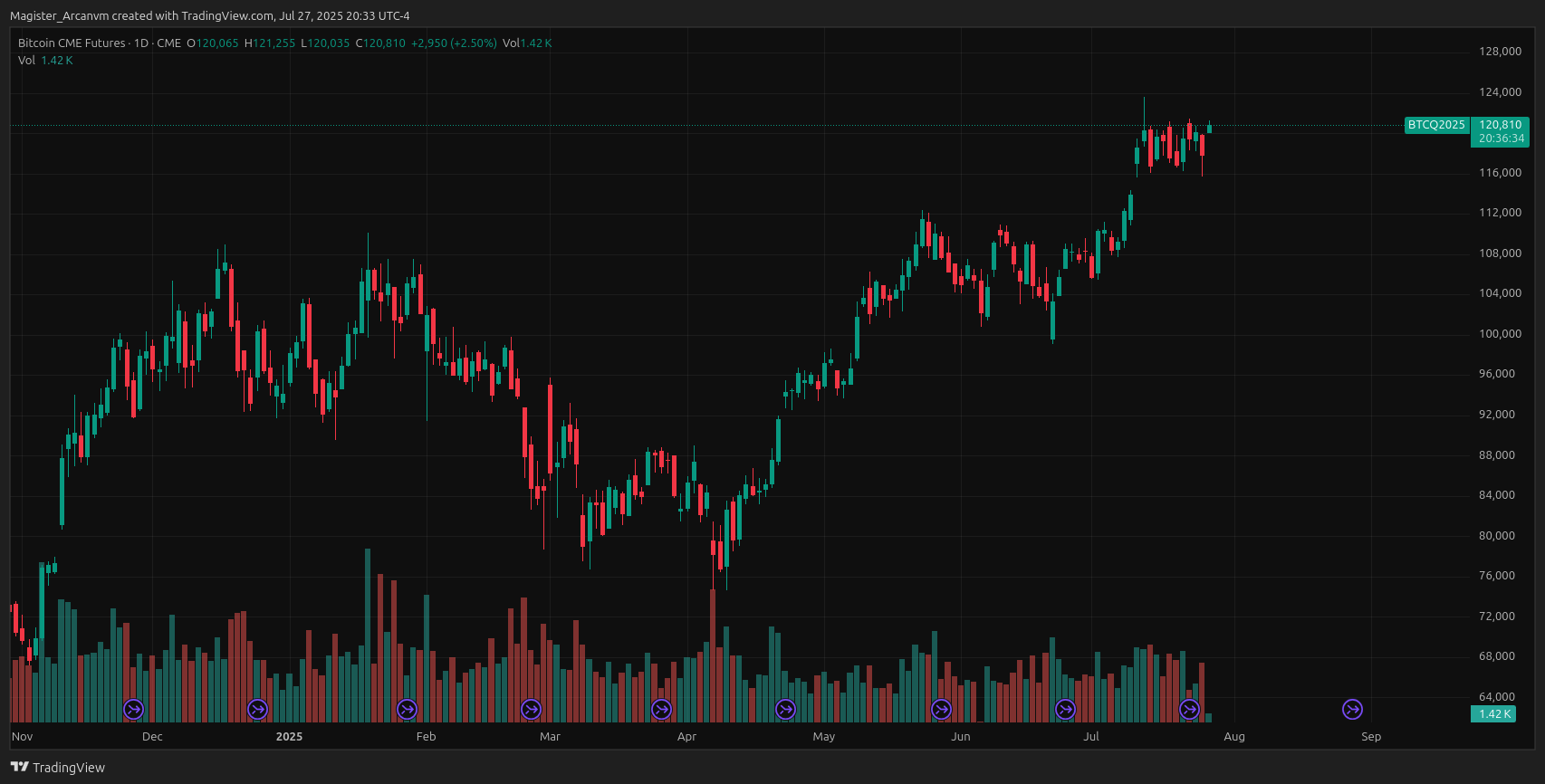Click the high value H121,255
The image size is (1545, 784).
[x=270, y=43]
